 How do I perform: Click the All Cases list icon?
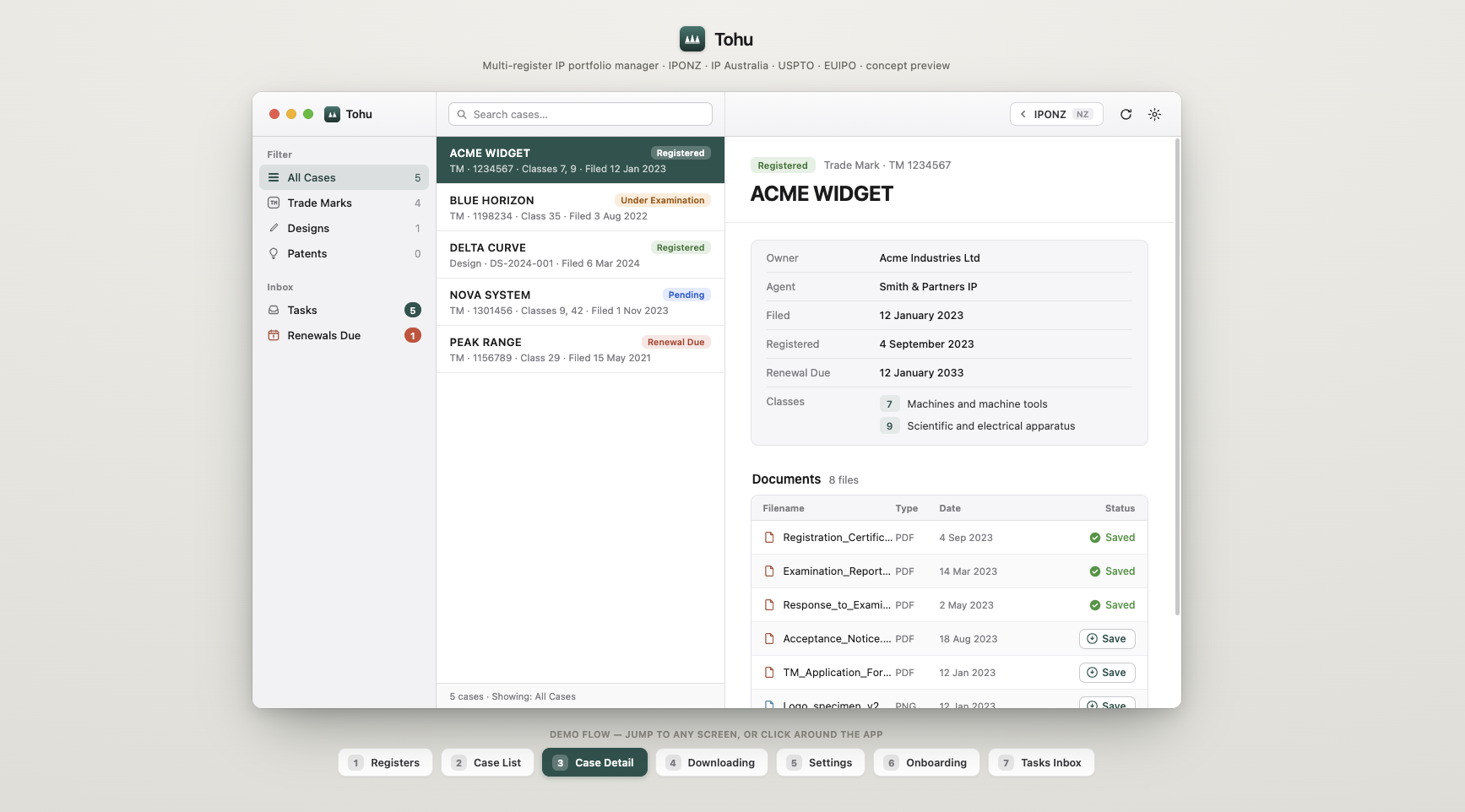coord(274,178)
